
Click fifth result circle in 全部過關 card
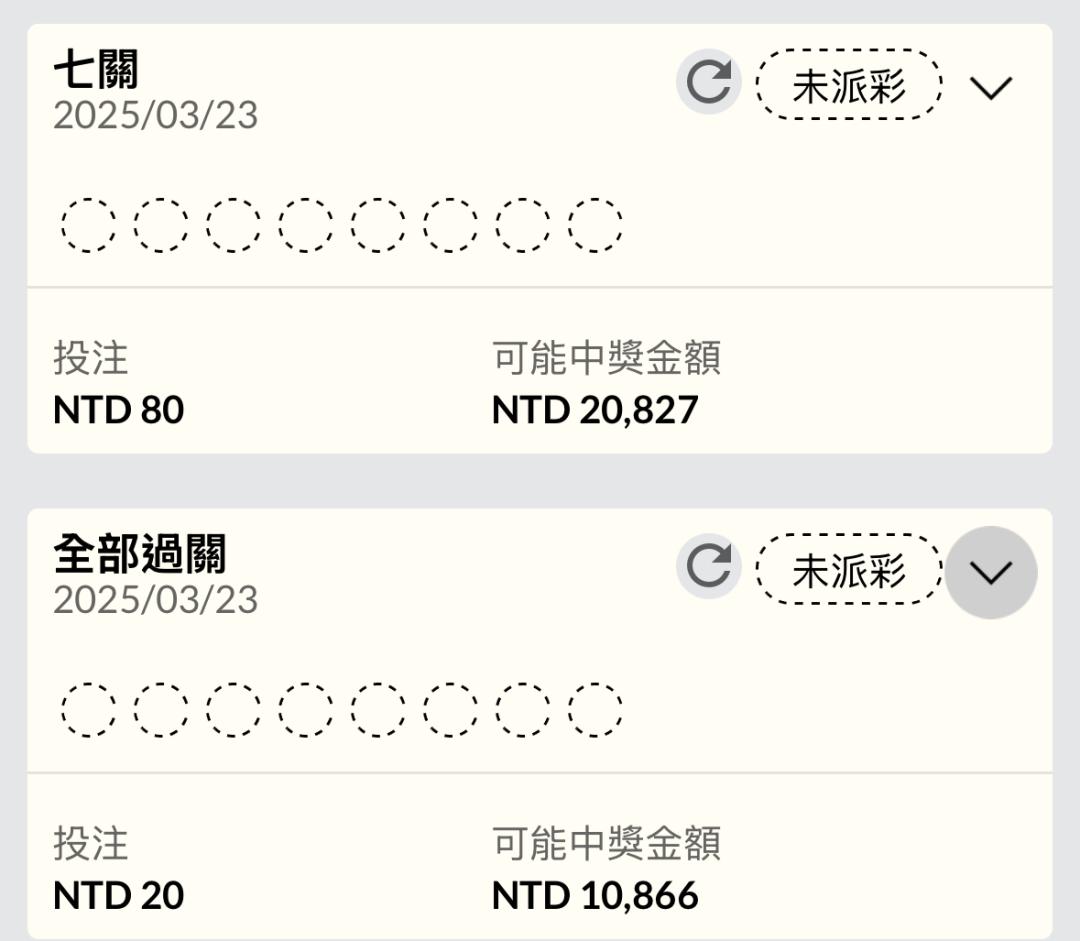(378, 710)
